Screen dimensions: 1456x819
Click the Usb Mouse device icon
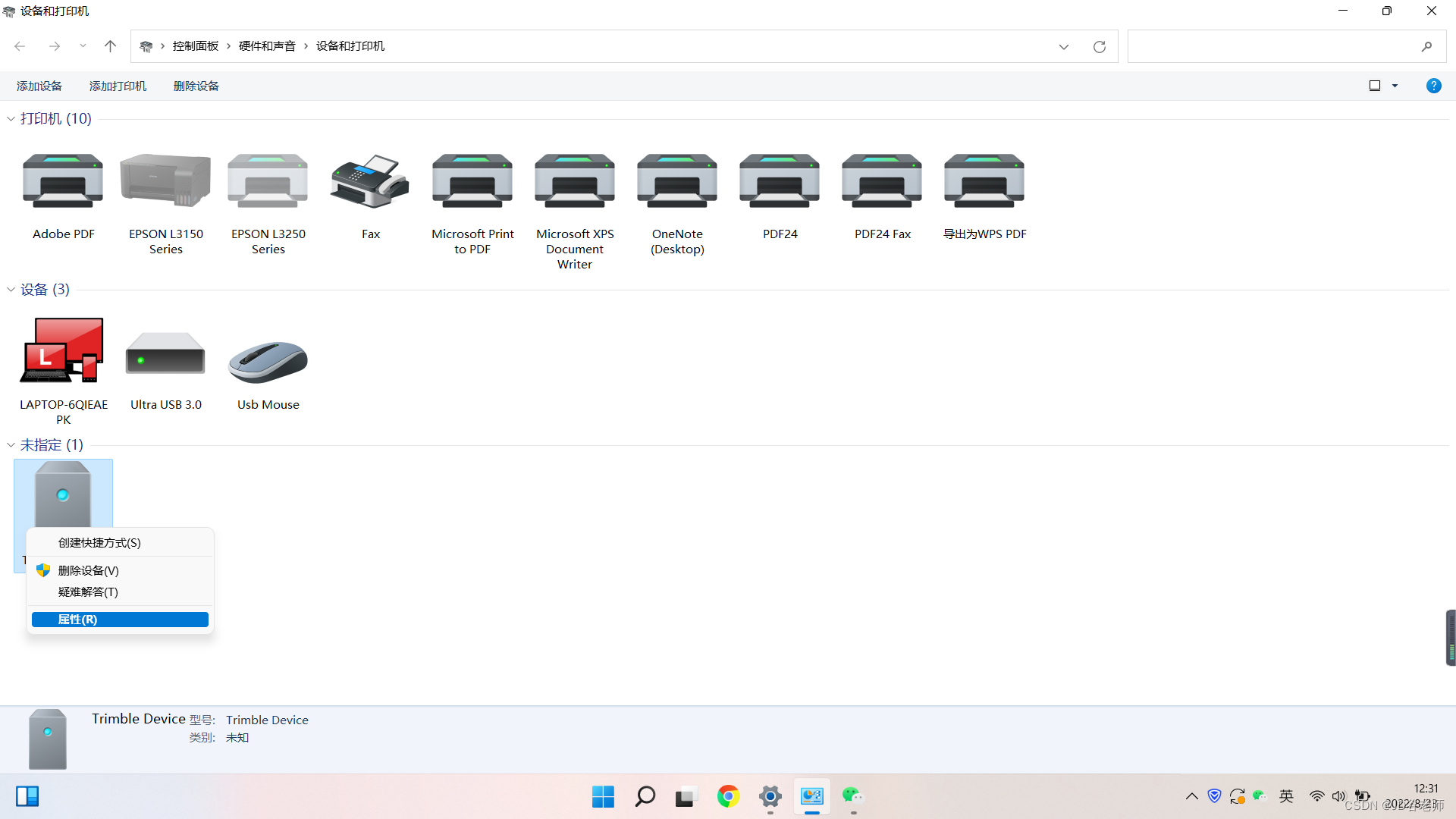[268, 360]
